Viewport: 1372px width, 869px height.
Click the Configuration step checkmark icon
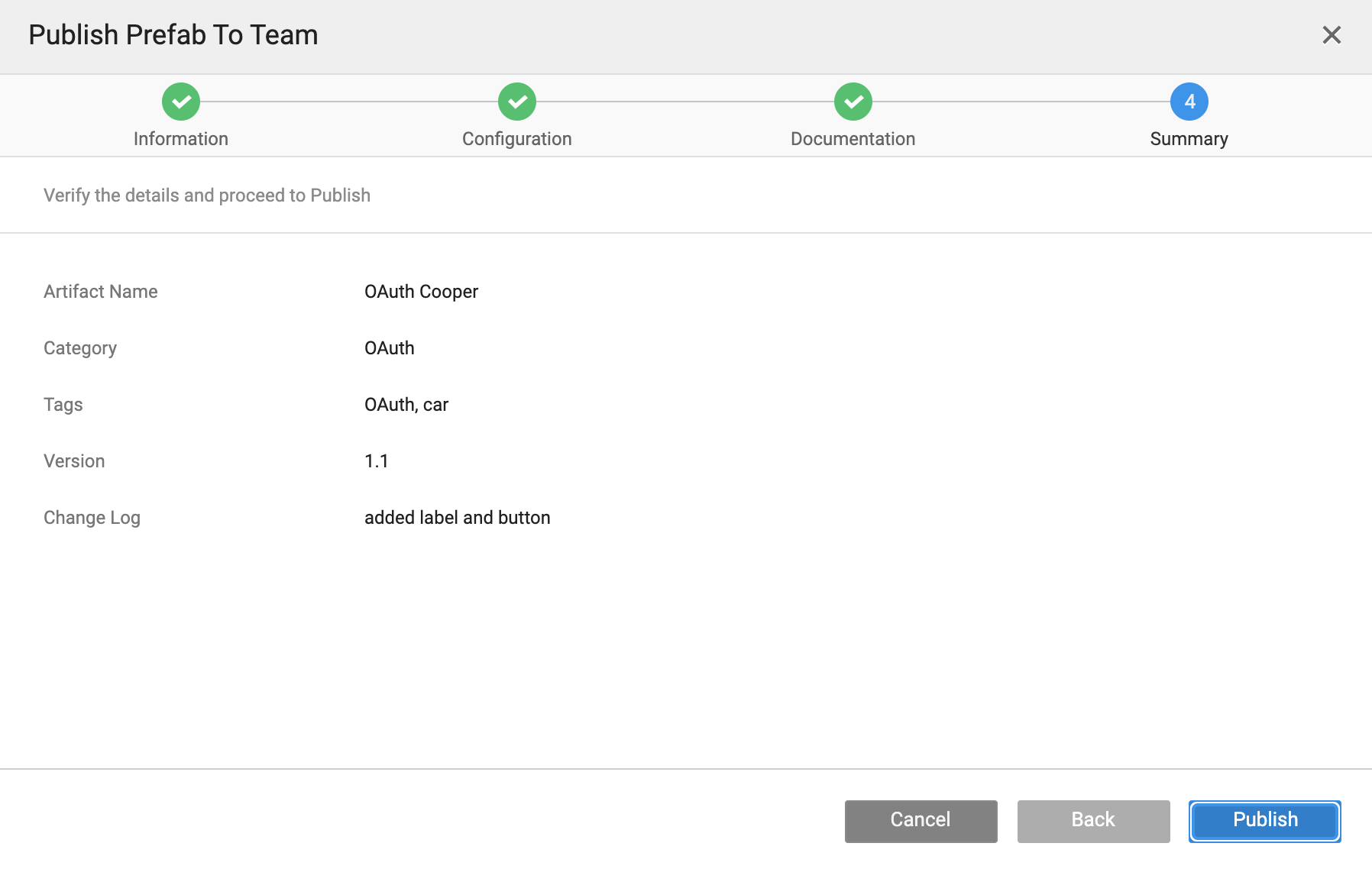pyautogui.click(x=517, y=102)
